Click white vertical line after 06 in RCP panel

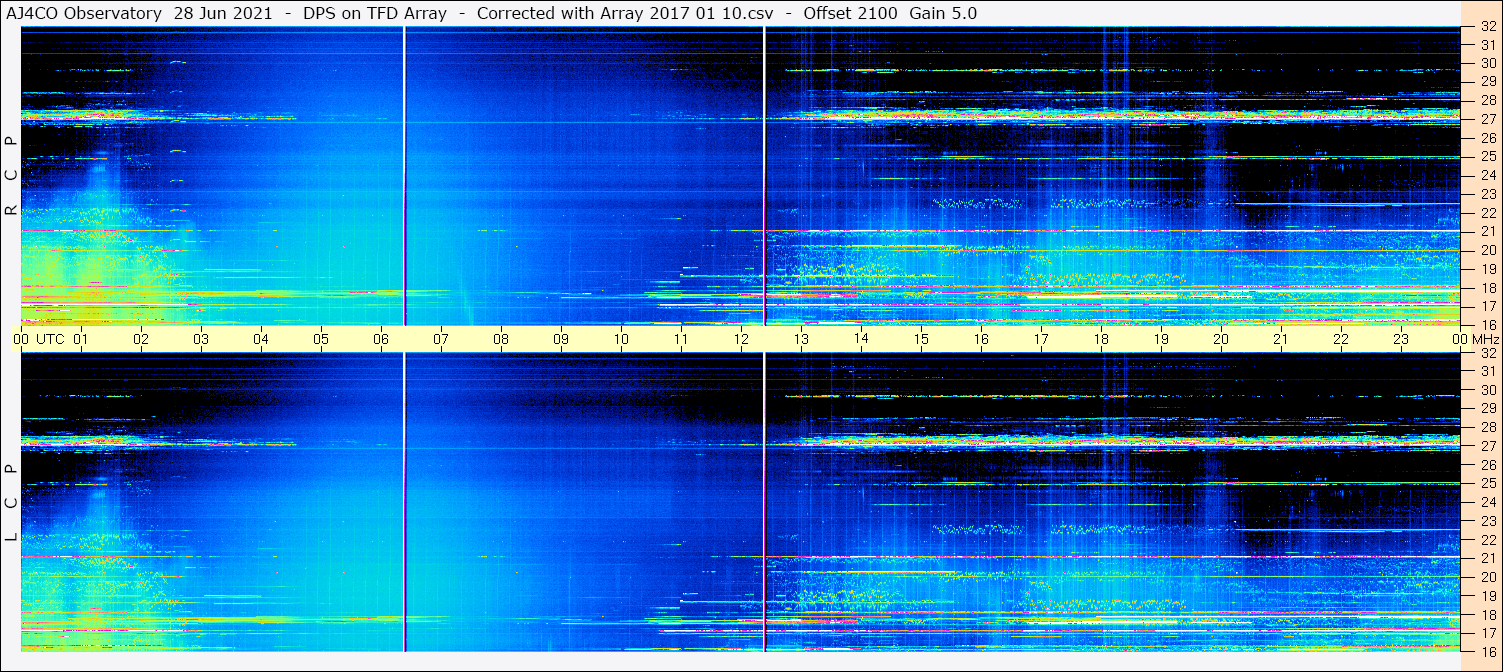click(x=404, y=175)
